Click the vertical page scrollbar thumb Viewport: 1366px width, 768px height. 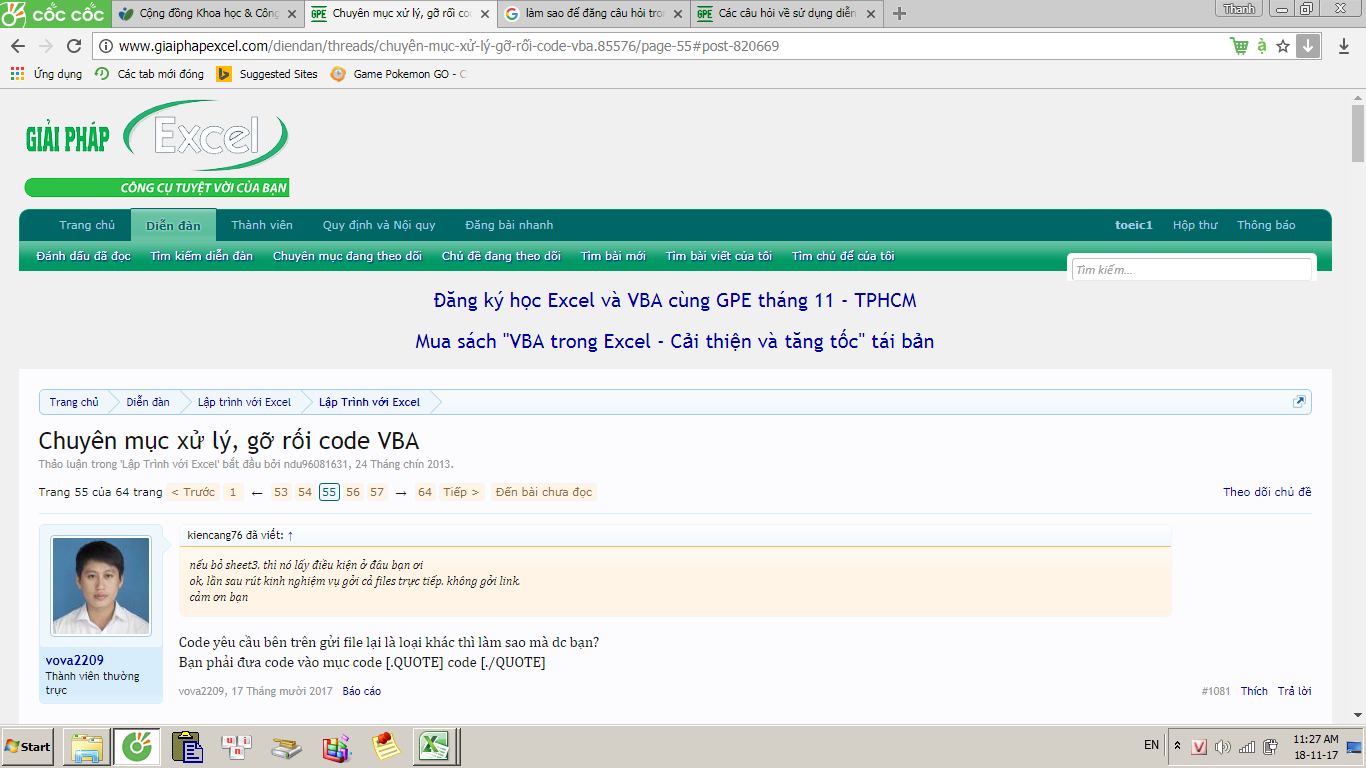(x=1358, y=130)
